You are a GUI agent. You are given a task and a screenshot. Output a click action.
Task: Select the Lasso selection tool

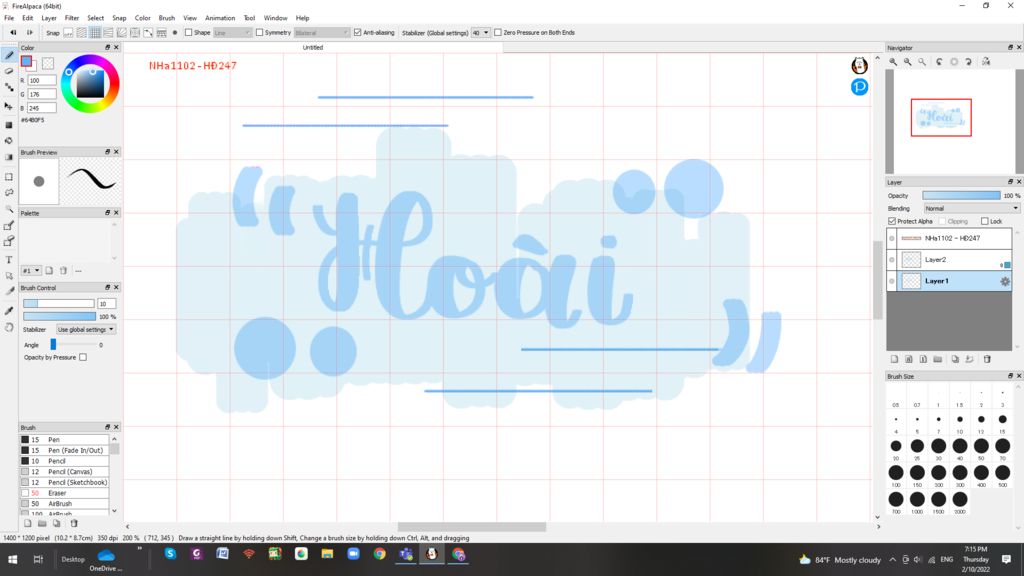click(9, 193)
